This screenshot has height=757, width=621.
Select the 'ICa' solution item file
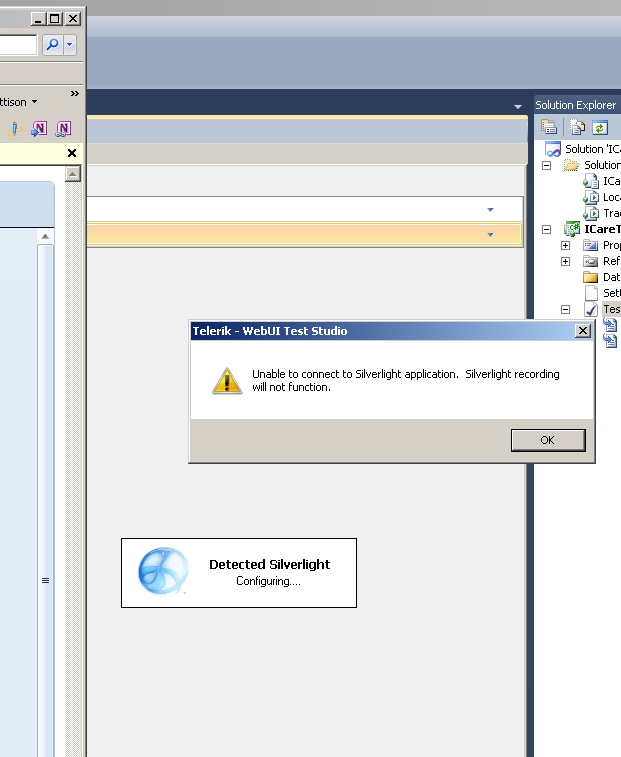tap(611, 181)
